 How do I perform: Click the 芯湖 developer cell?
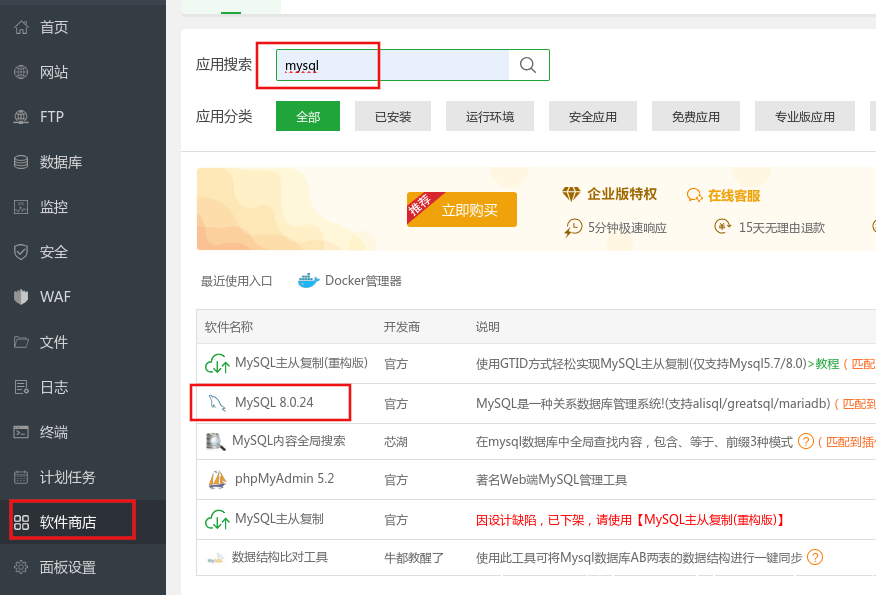click(x=396, y=442)
